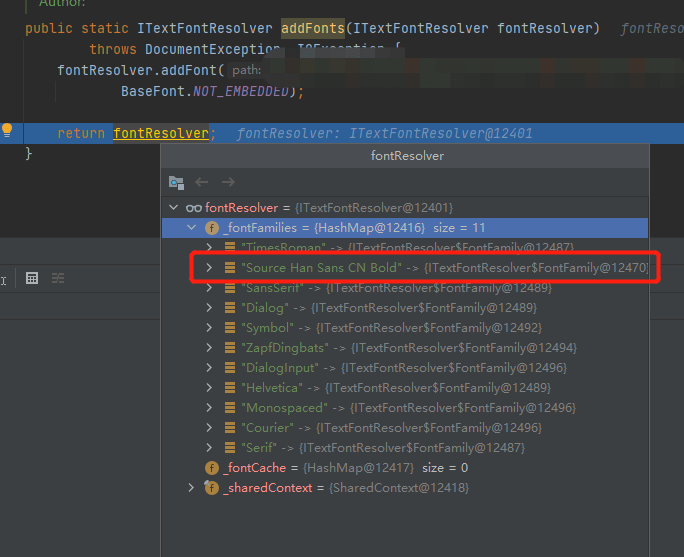The height and width of the screenshot is (557, 684).
Task: Select the "Courier" FontFamily@12496 row
Action: pyautogui.click(x=404, y=428)
